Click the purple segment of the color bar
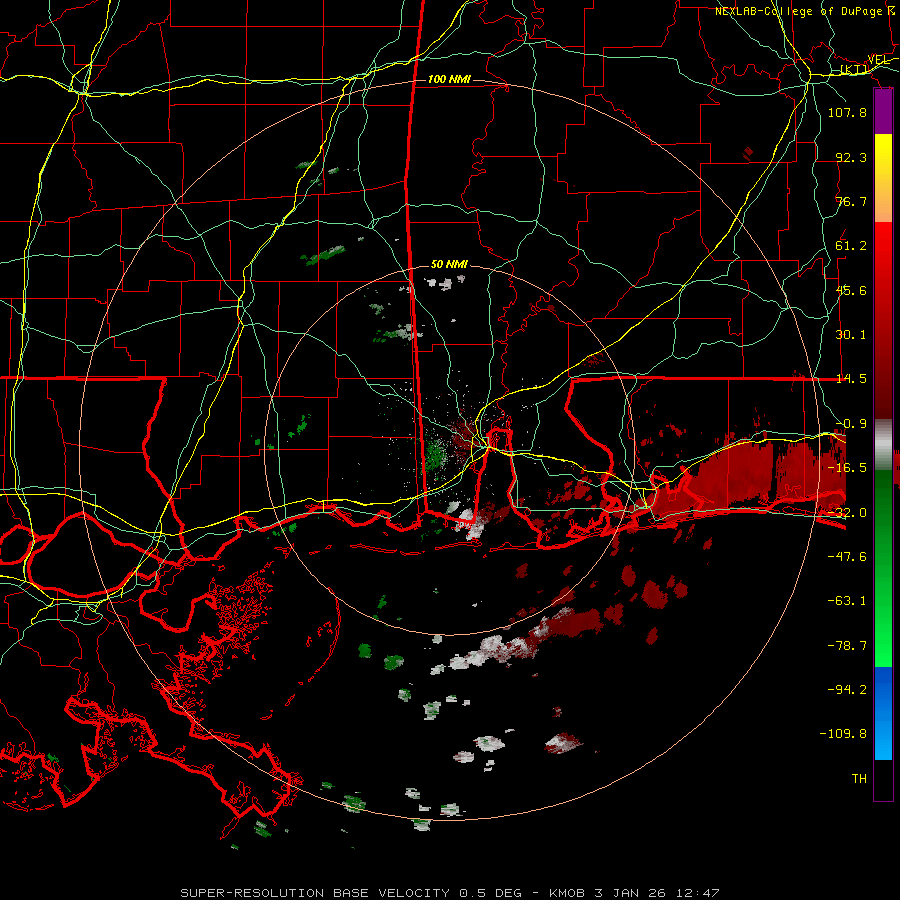Viewport: 900px width, 900px height. 883,111
